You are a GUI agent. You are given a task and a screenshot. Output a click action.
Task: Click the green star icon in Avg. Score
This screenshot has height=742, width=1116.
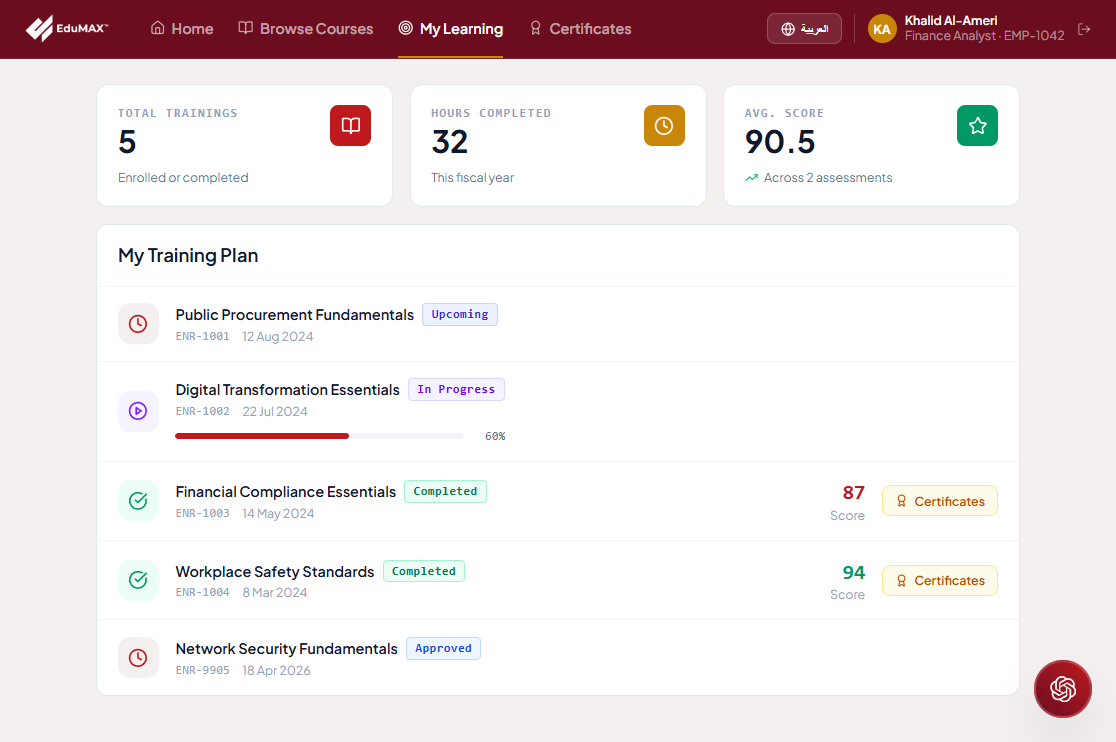[977, 125]
